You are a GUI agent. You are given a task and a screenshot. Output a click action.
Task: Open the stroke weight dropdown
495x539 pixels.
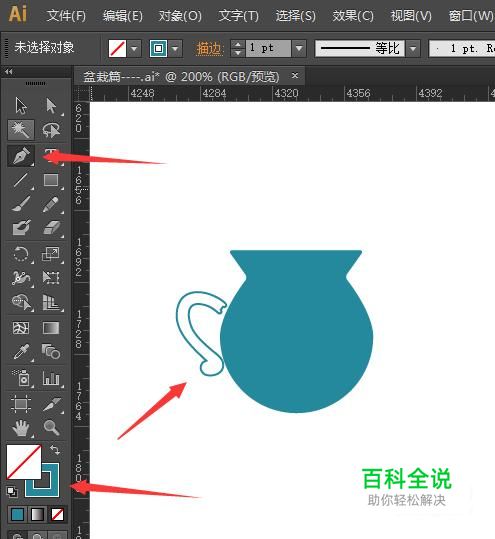point(299,48)
